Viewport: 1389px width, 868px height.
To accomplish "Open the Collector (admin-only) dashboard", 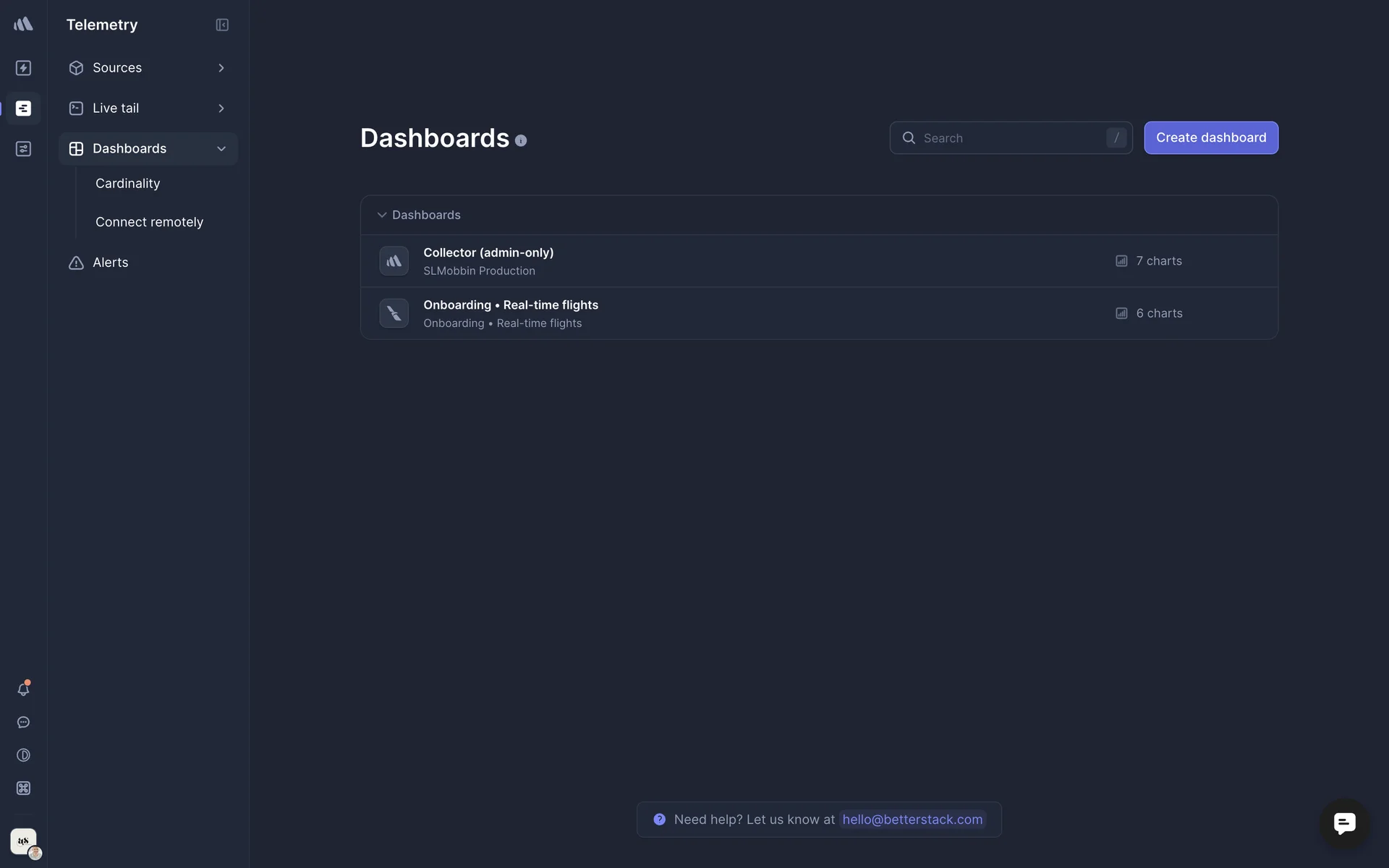I will 488,253.
